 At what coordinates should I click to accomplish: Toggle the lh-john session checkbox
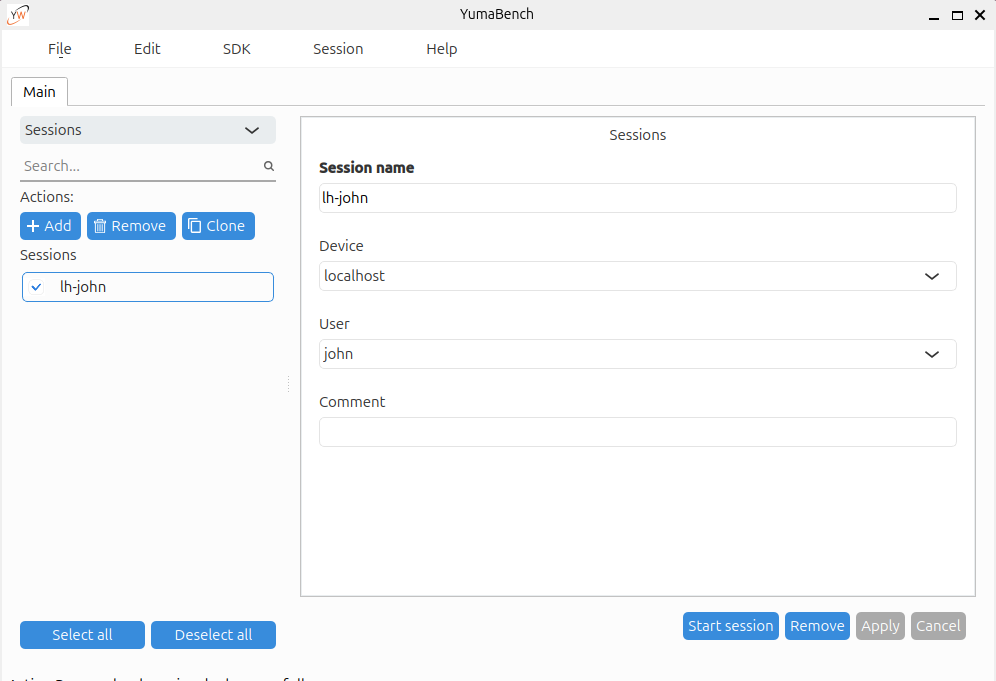36,287
